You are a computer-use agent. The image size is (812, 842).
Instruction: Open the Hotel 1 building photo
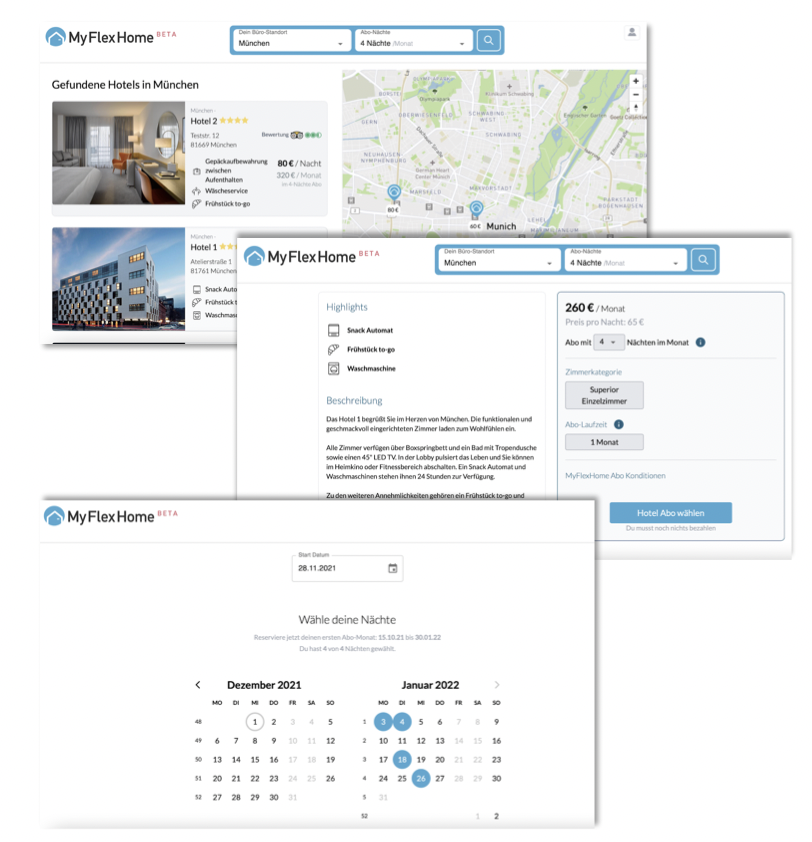point(118,279)
